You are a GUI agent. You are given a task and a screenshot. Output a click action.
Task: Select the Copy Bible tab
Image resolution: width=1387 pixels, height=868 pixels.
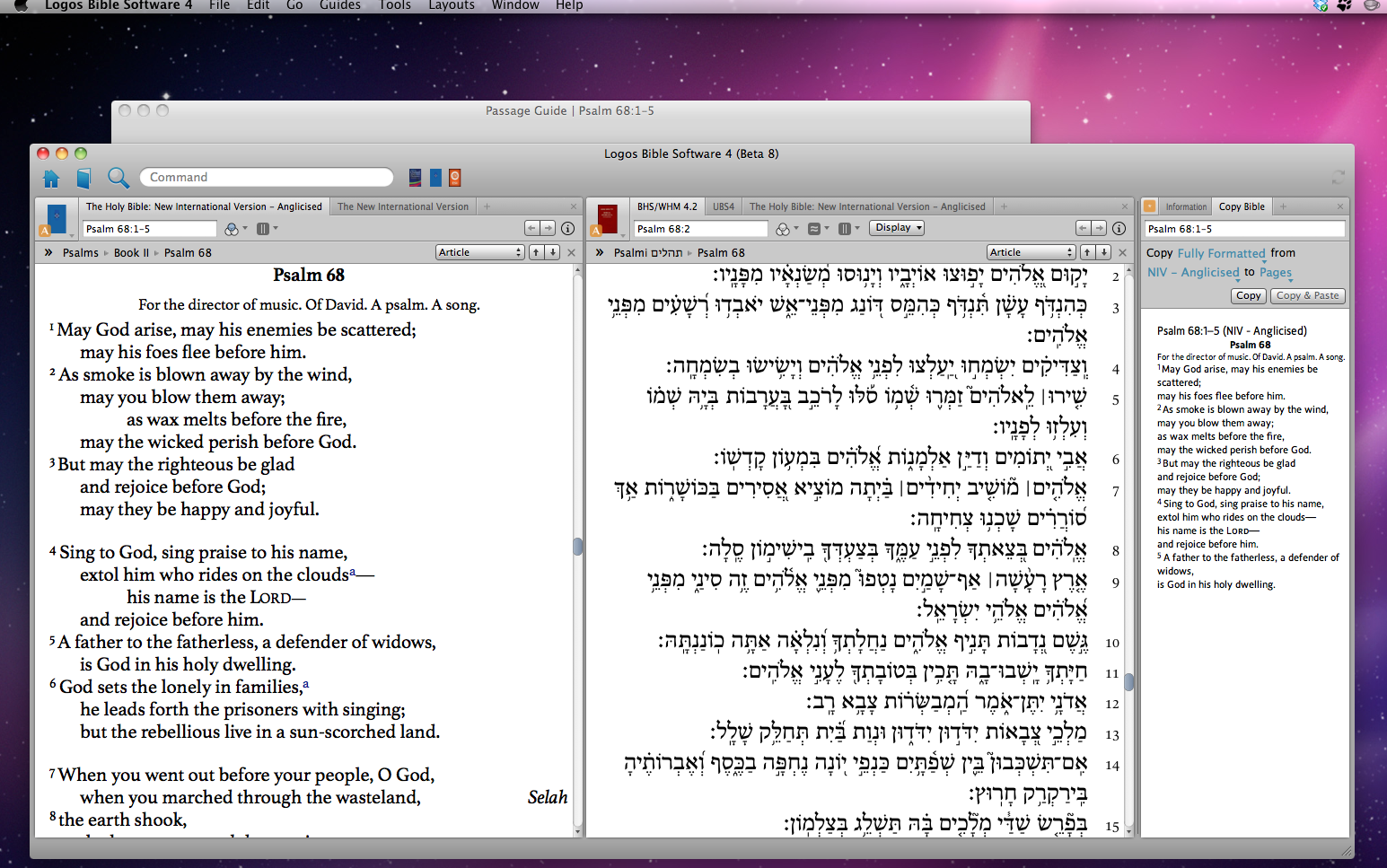[1242, 206]
